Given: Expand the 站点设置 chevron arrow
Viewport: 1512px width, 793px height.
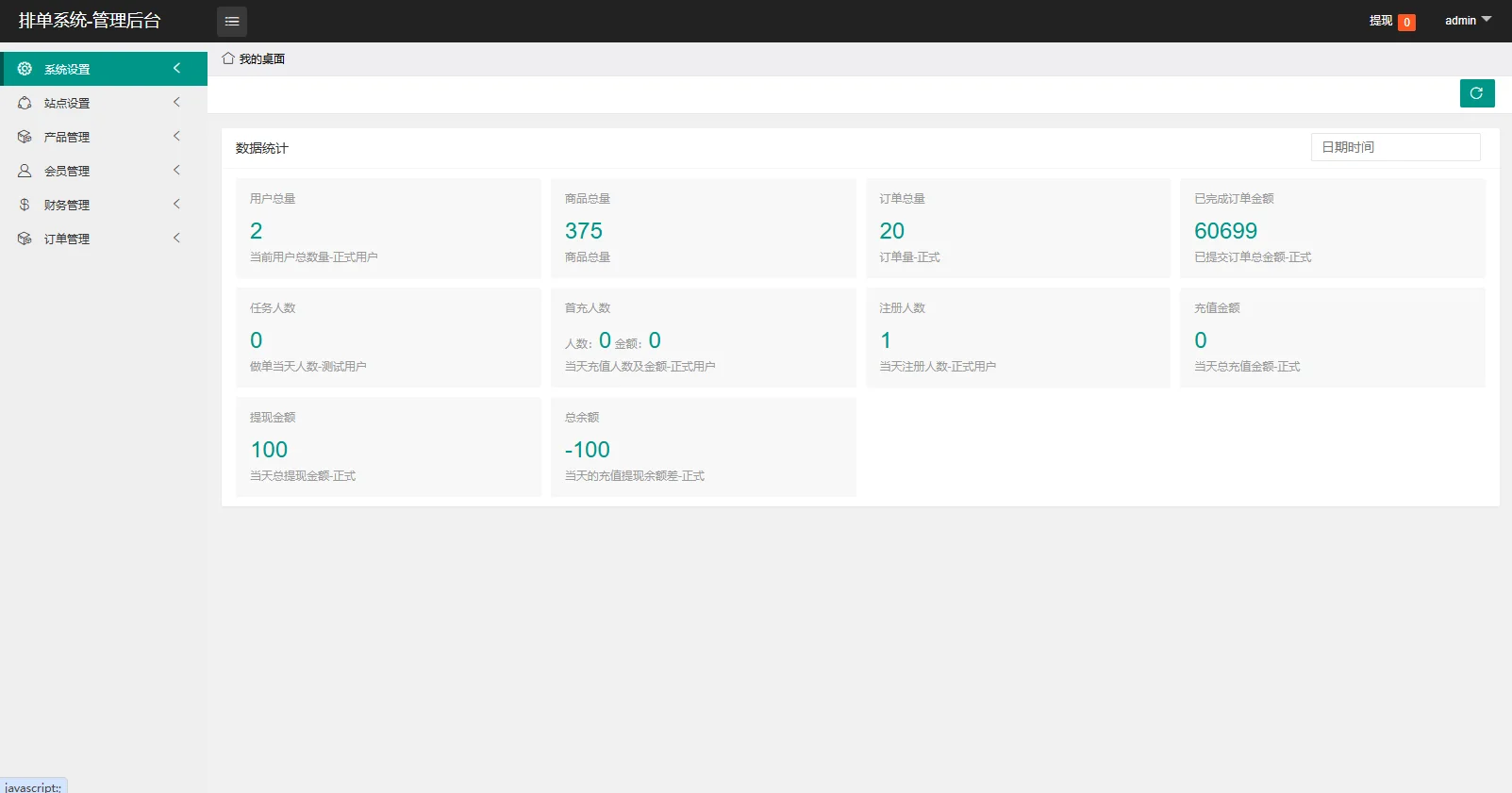Looking at the screenshot, I should pyautogui.click(x=176, y=102).
